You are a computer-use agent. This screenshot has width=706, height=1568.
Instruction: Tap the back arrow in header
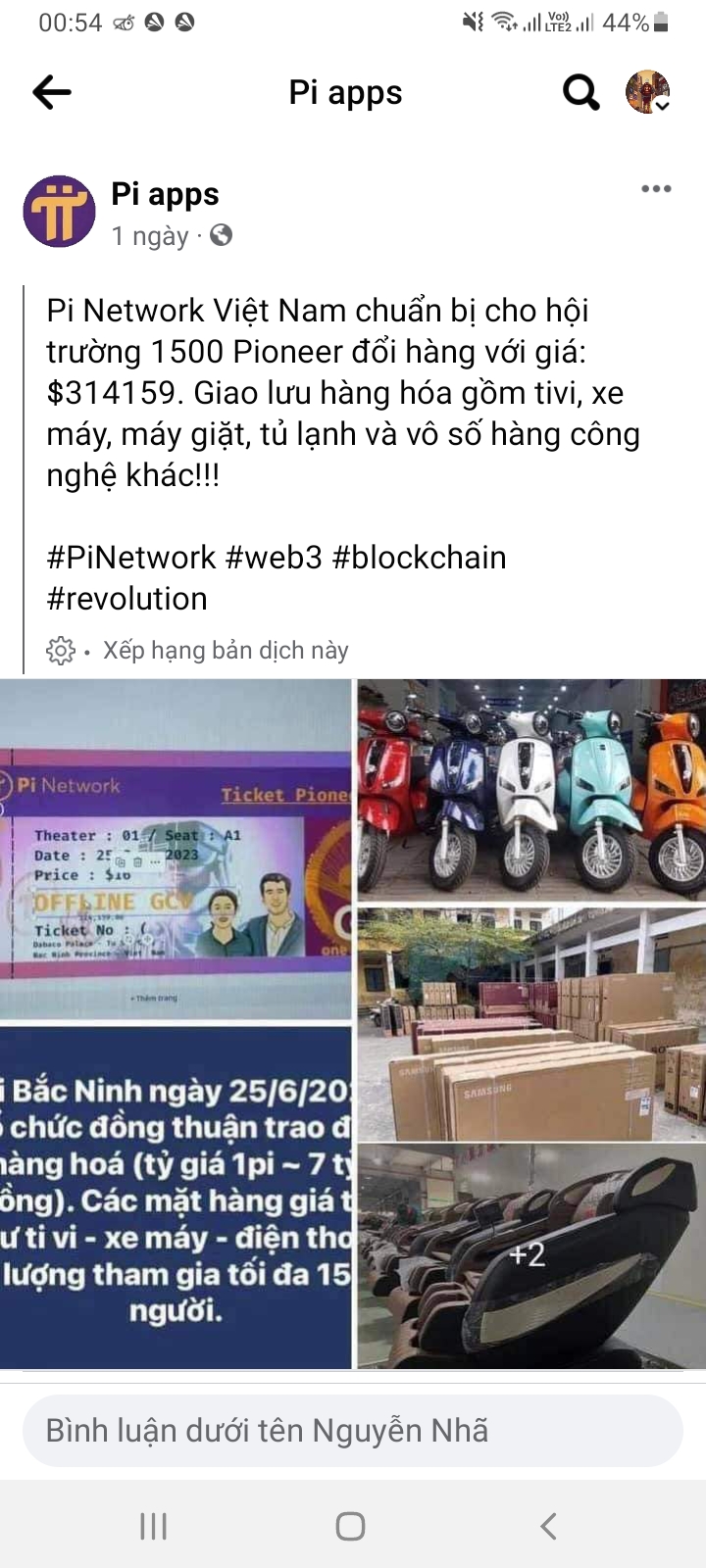52,92
